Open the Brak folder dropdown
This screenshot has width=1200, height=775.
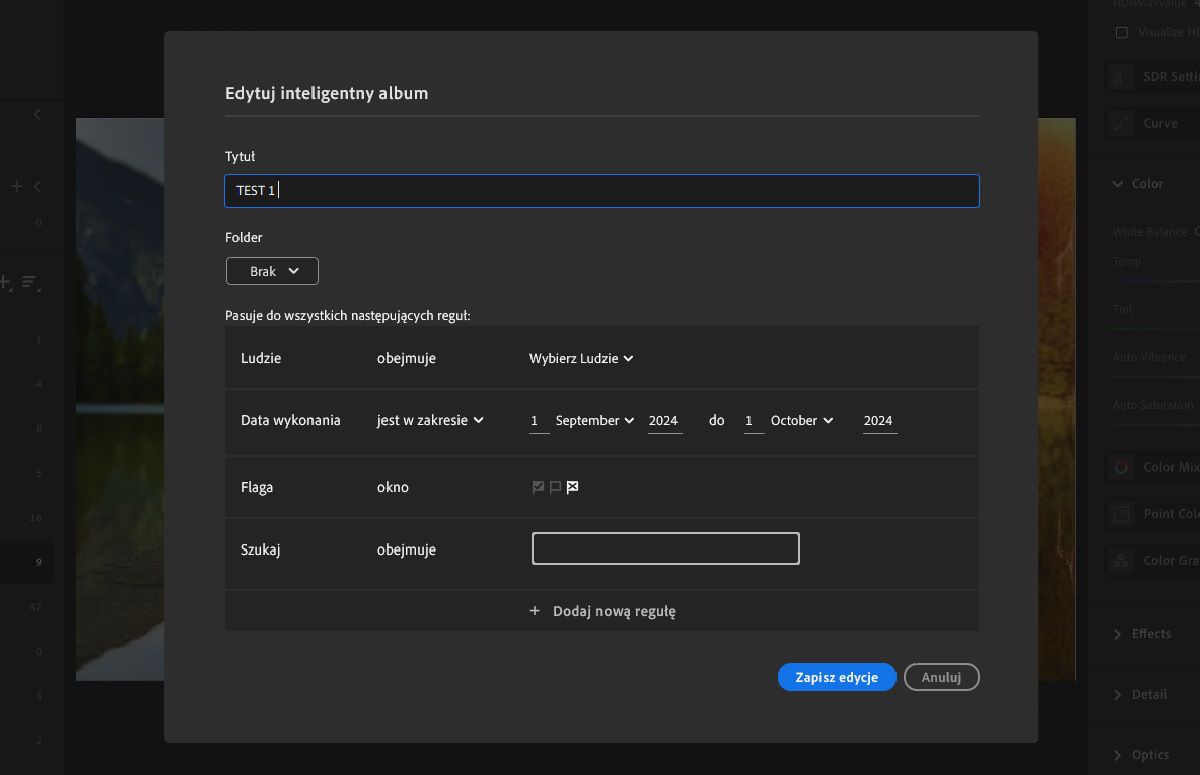pos(272,271)
